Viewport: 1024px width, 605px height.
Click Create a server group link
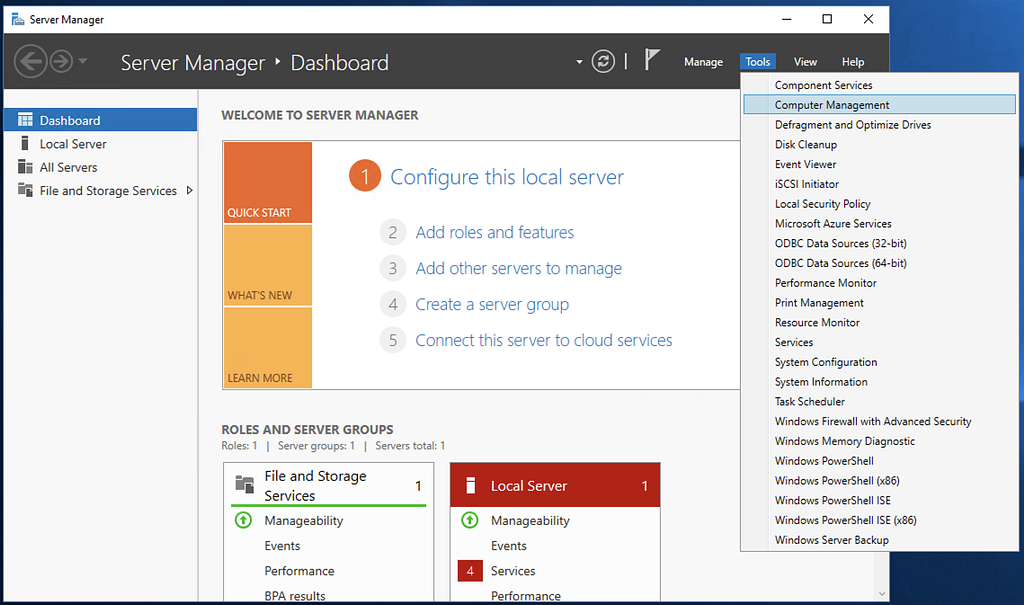pos(492,304)
